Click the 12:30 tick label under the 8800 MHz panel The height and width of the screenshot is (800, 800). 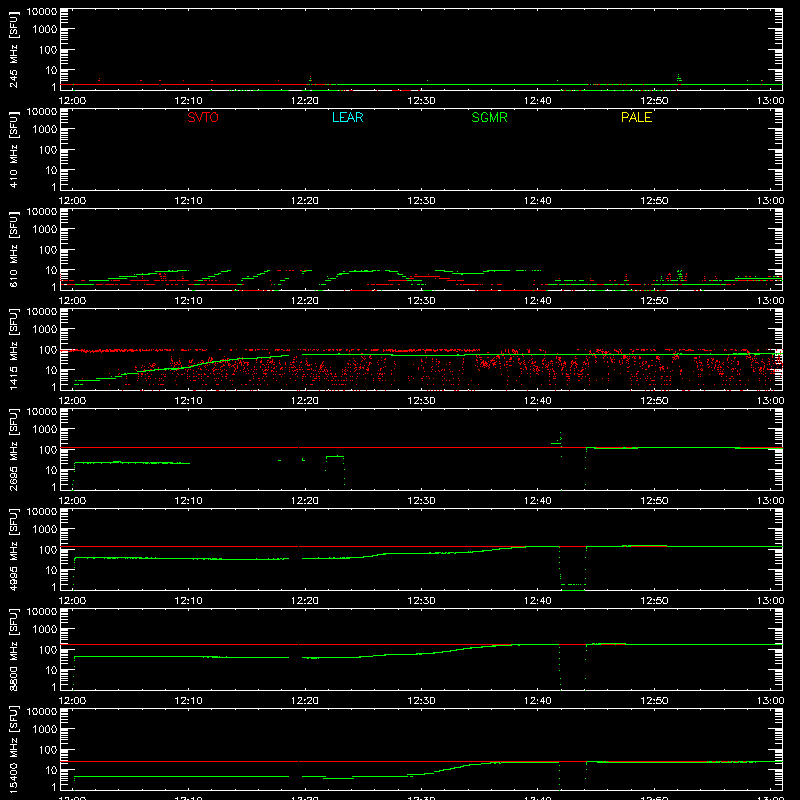click(421, 701)
